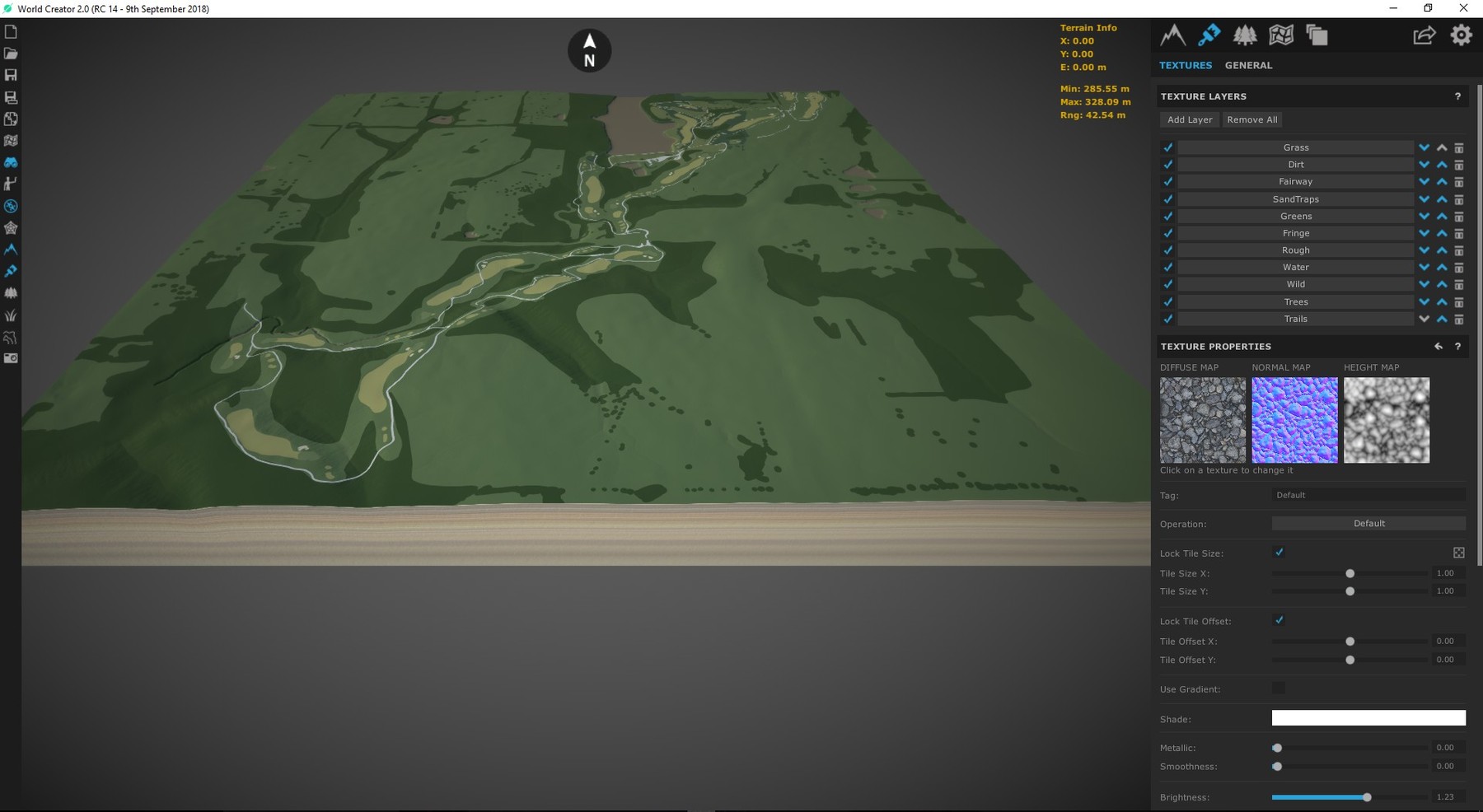Click the pine trees icon in left sidebar
This screenshot has height=812, width=1483.
[11, 292]
